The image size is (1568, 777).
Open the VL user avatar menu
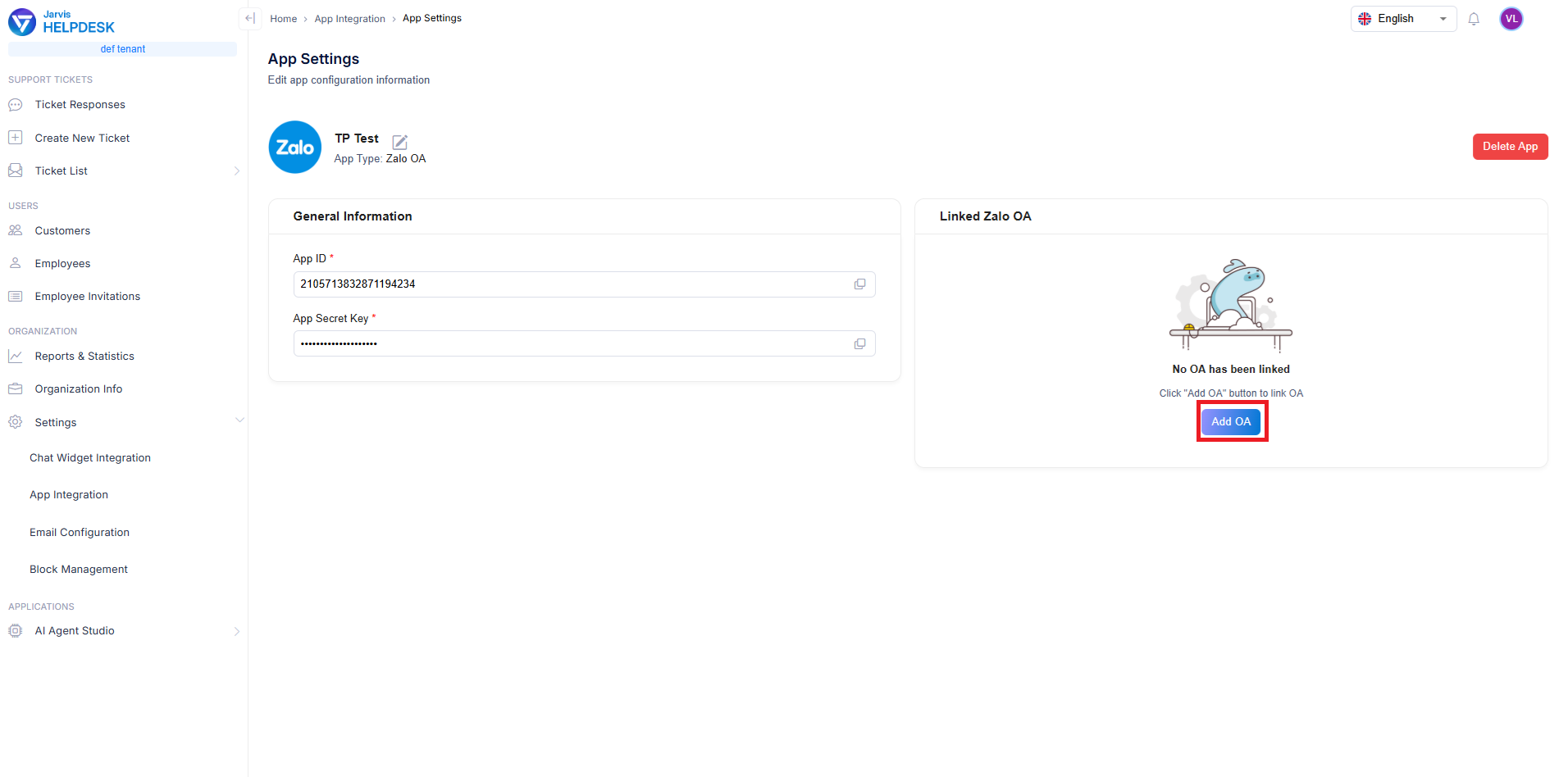pyautogui.click(x=1511, y=19)
